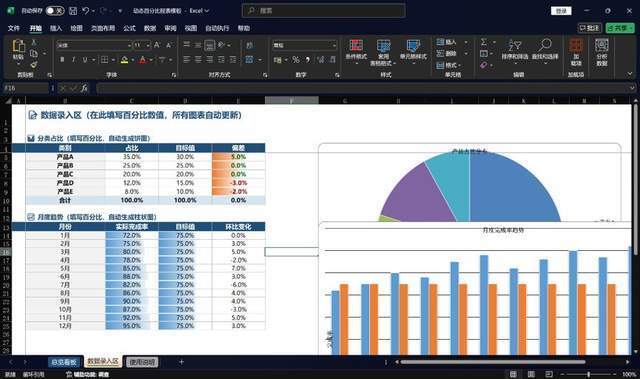Expand the font color dropdown arrow
The image size is (640, 379).
click(151, 60)
